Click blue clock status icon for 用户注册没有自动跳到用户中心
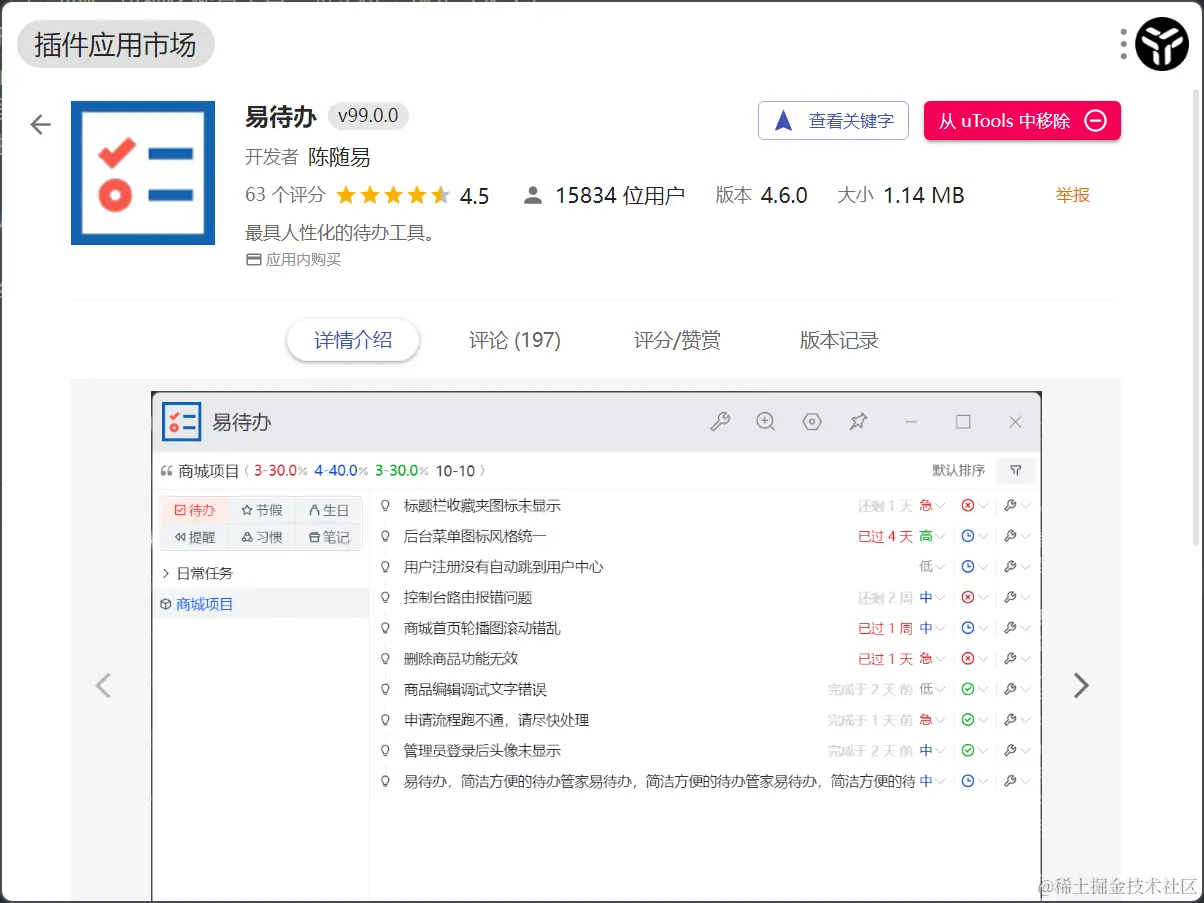Image resolution: width=1204 pixels, height=903 pixels. tap(968, 567)
